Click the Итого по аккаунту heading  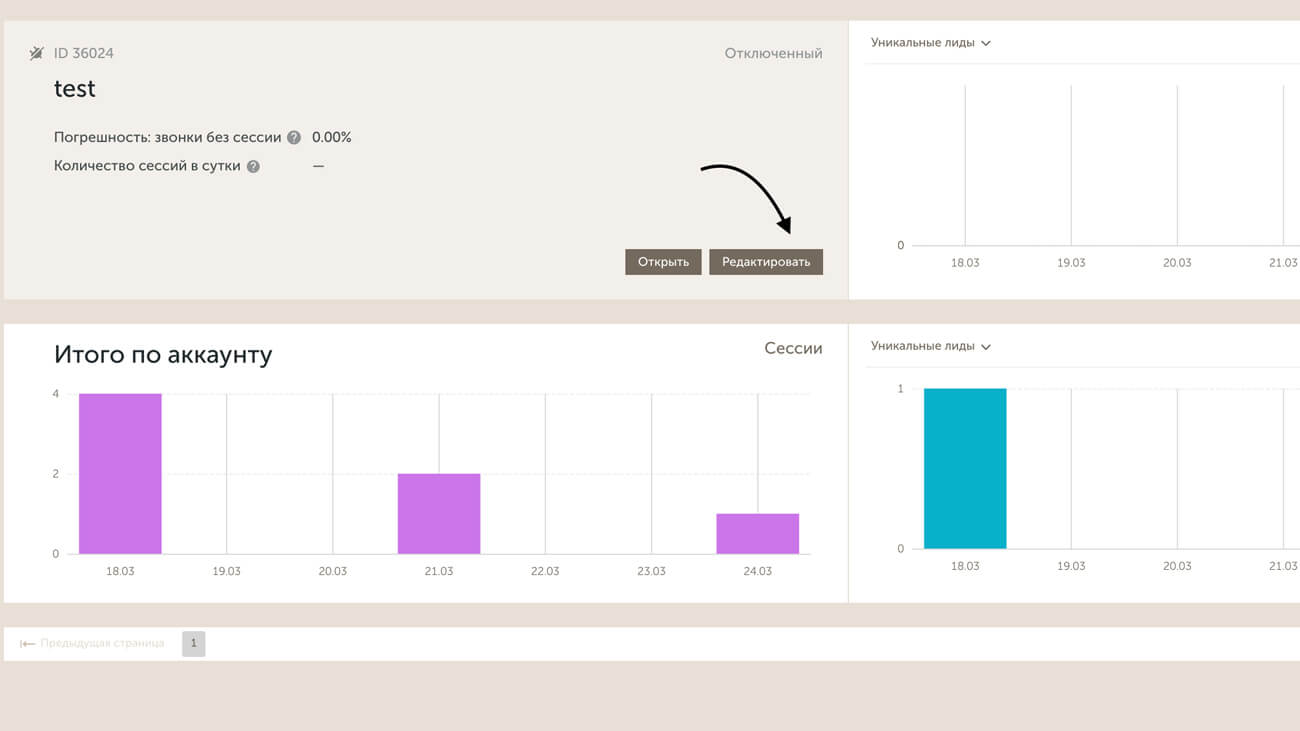click(163, 354)
